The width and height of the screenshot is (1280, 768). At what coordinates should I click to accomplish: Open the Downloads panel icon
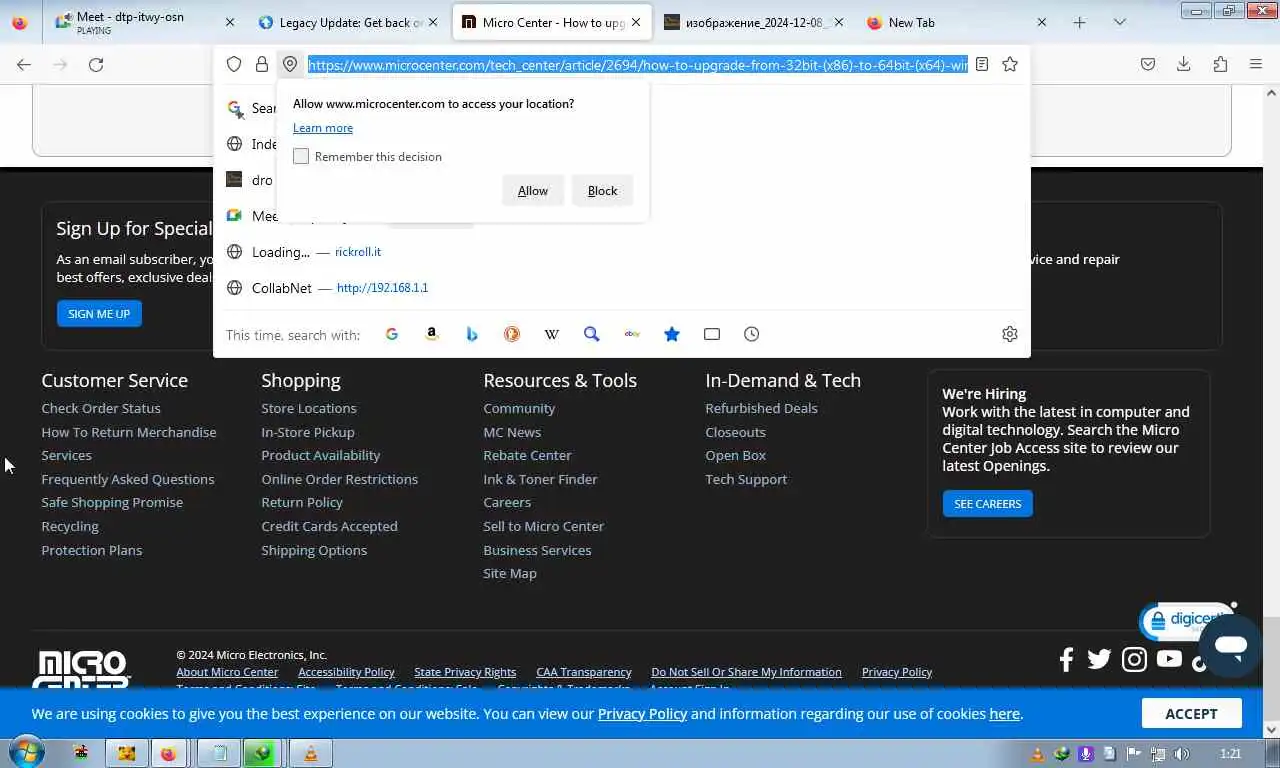click(1184, 64)
